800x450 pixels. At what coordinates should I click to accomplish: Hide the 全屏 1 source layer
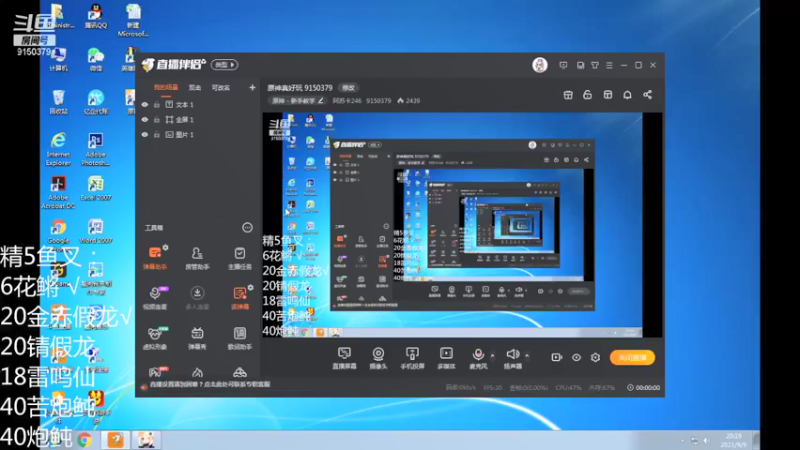click(145, 119)
